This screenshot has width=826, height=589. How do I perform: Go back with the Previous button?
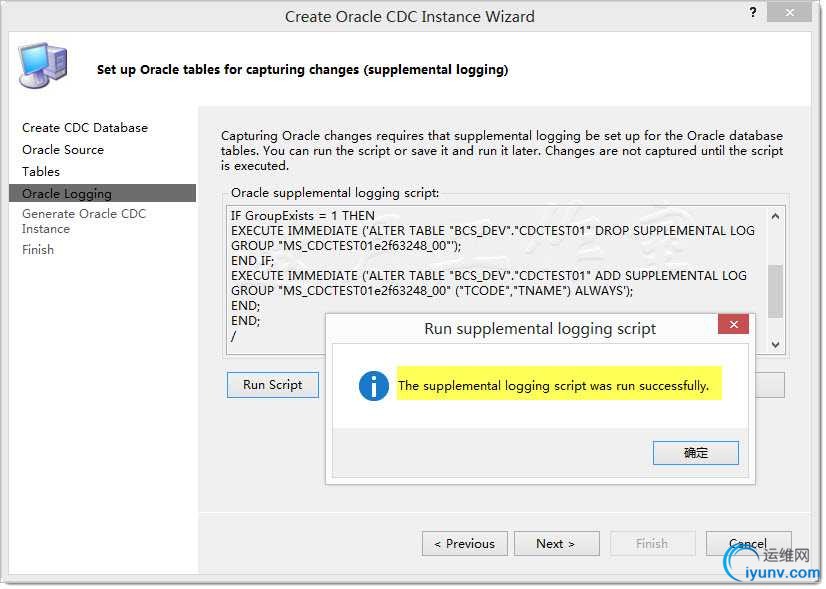click(x=464, y=544)
